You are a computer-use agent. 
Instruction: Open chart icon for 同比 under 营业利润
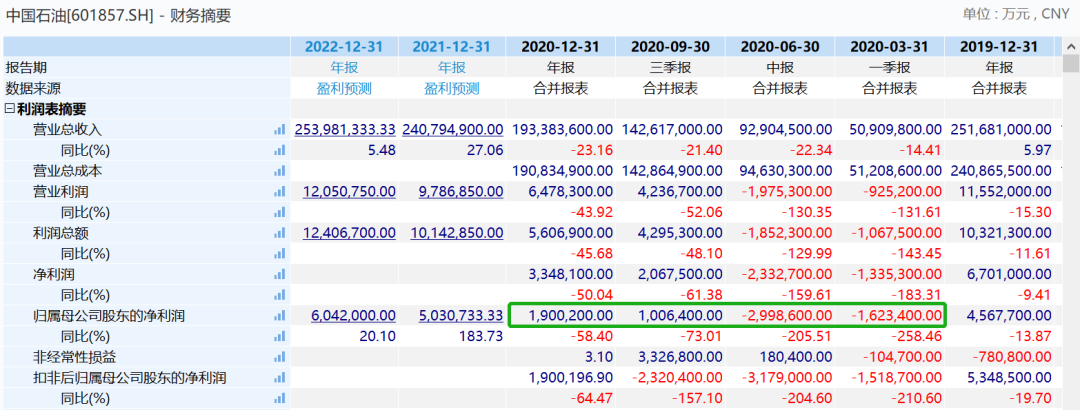click(279, 212)
